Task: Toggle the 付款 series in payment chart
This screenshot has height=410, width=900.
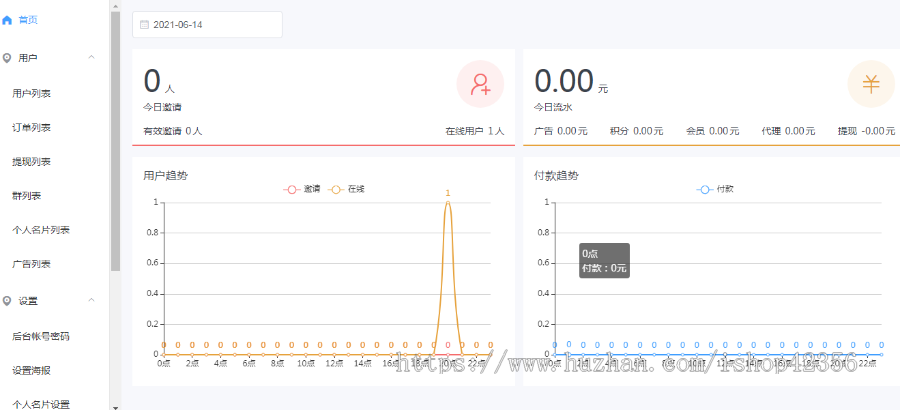Action: click(716, 189)
